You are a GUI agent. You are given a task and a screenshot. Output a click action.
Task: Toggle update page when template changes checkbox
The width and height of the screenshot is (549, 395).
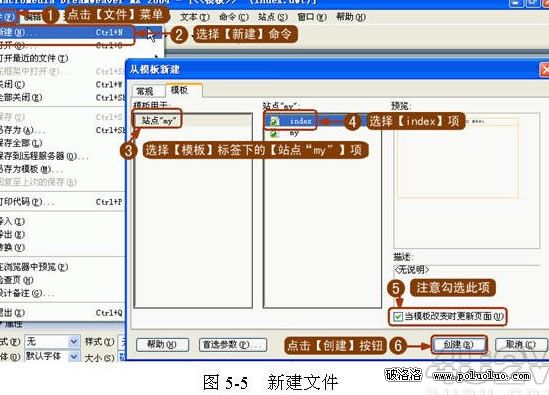click(x=398, y=317)
